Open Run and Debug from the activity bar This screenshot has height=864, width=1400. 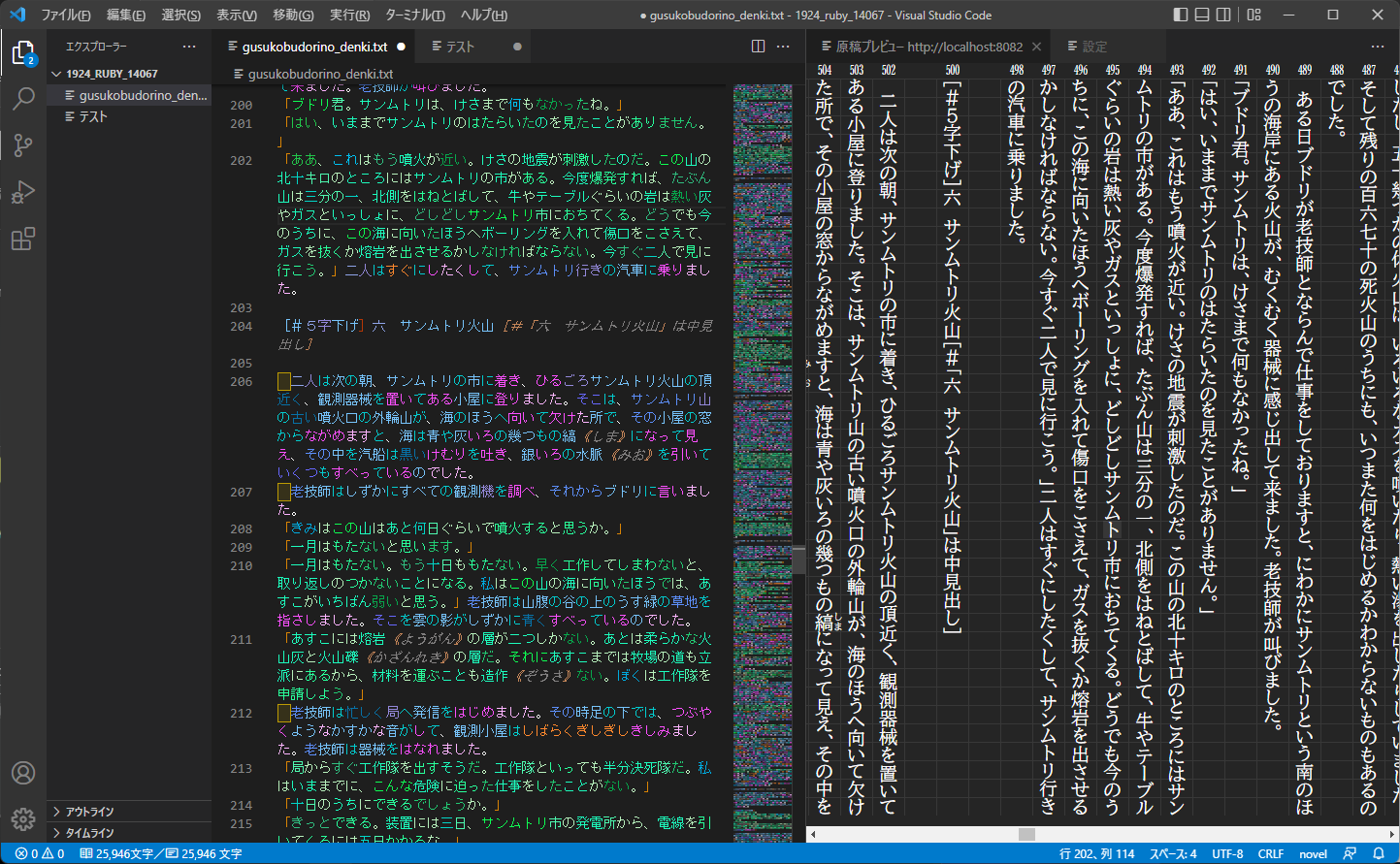click(x=23, y=193)
